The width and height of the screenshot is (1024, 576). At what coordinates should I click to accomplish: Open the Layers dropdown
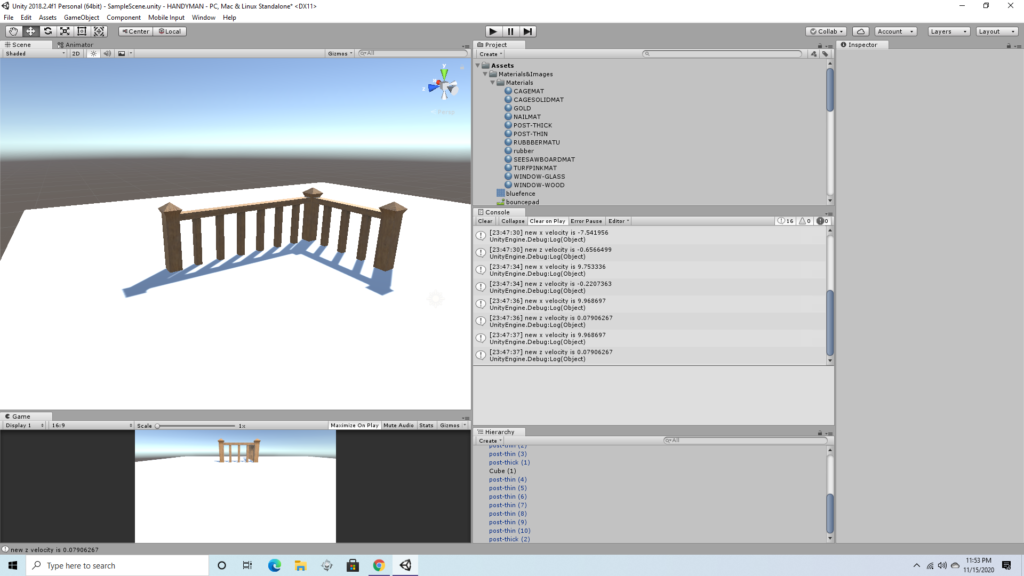pyautogui.click(x=945, y=31)
